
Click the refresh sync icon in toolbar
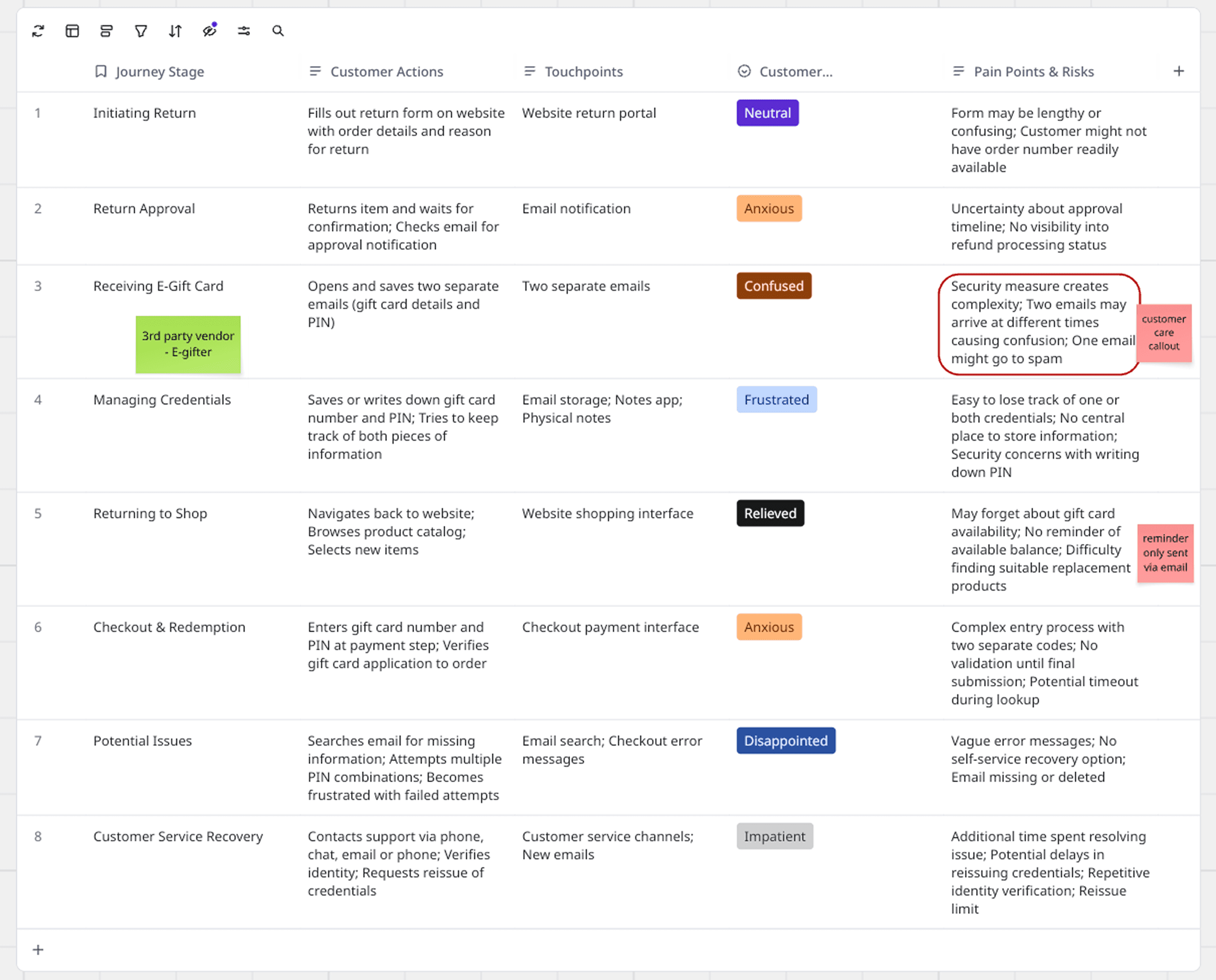(x=38, y=31)
